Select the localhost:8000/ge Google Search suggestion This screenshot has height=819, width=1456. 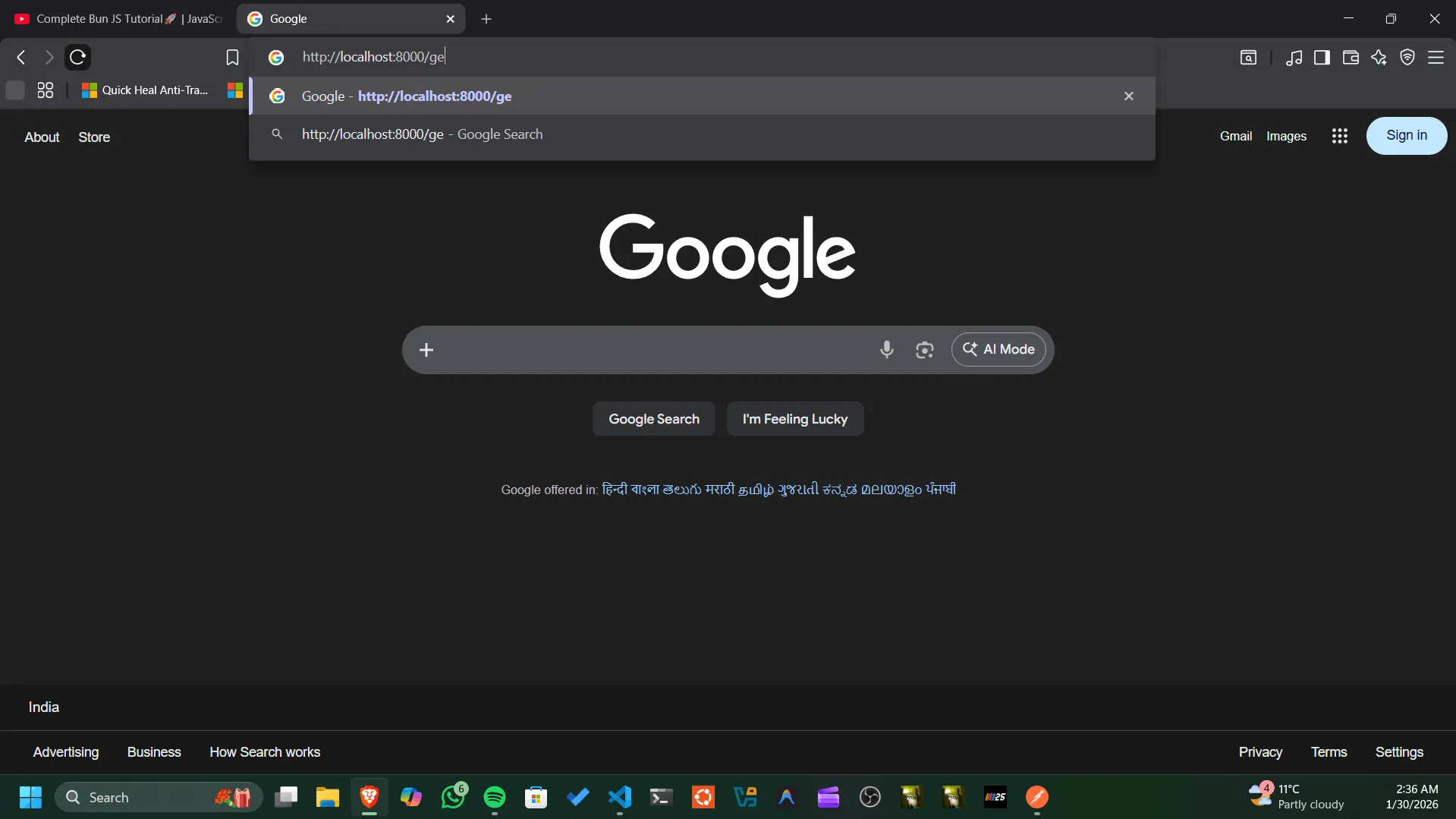[422, 134]
